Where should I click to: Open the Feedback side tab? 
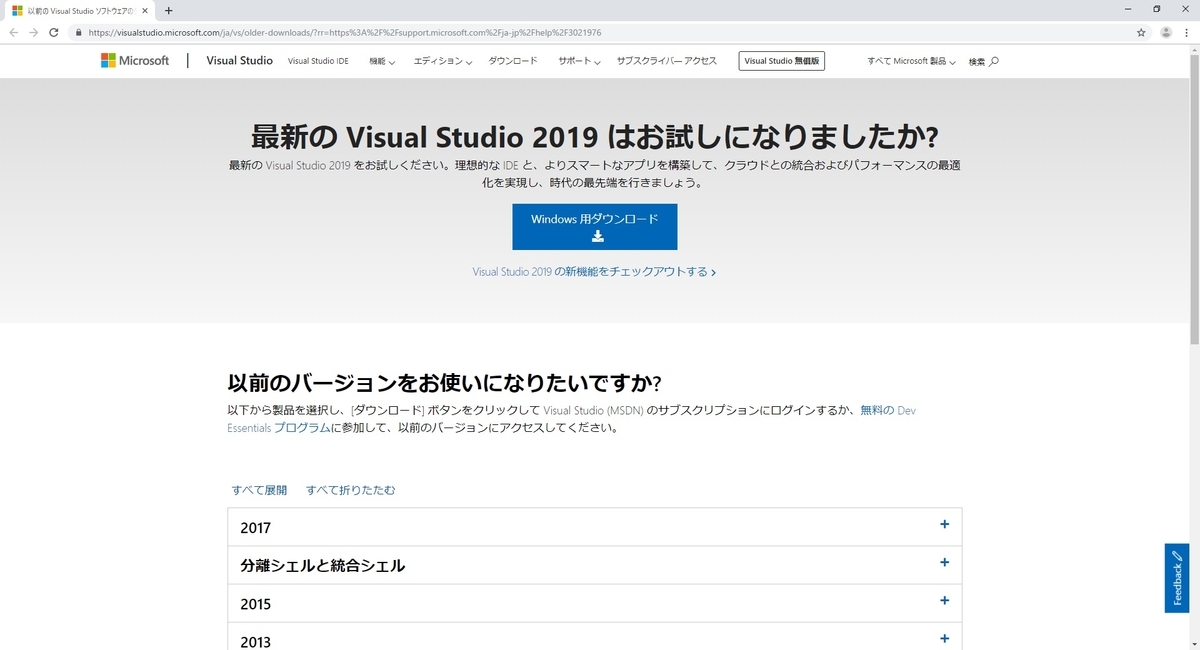[1177, 578]
